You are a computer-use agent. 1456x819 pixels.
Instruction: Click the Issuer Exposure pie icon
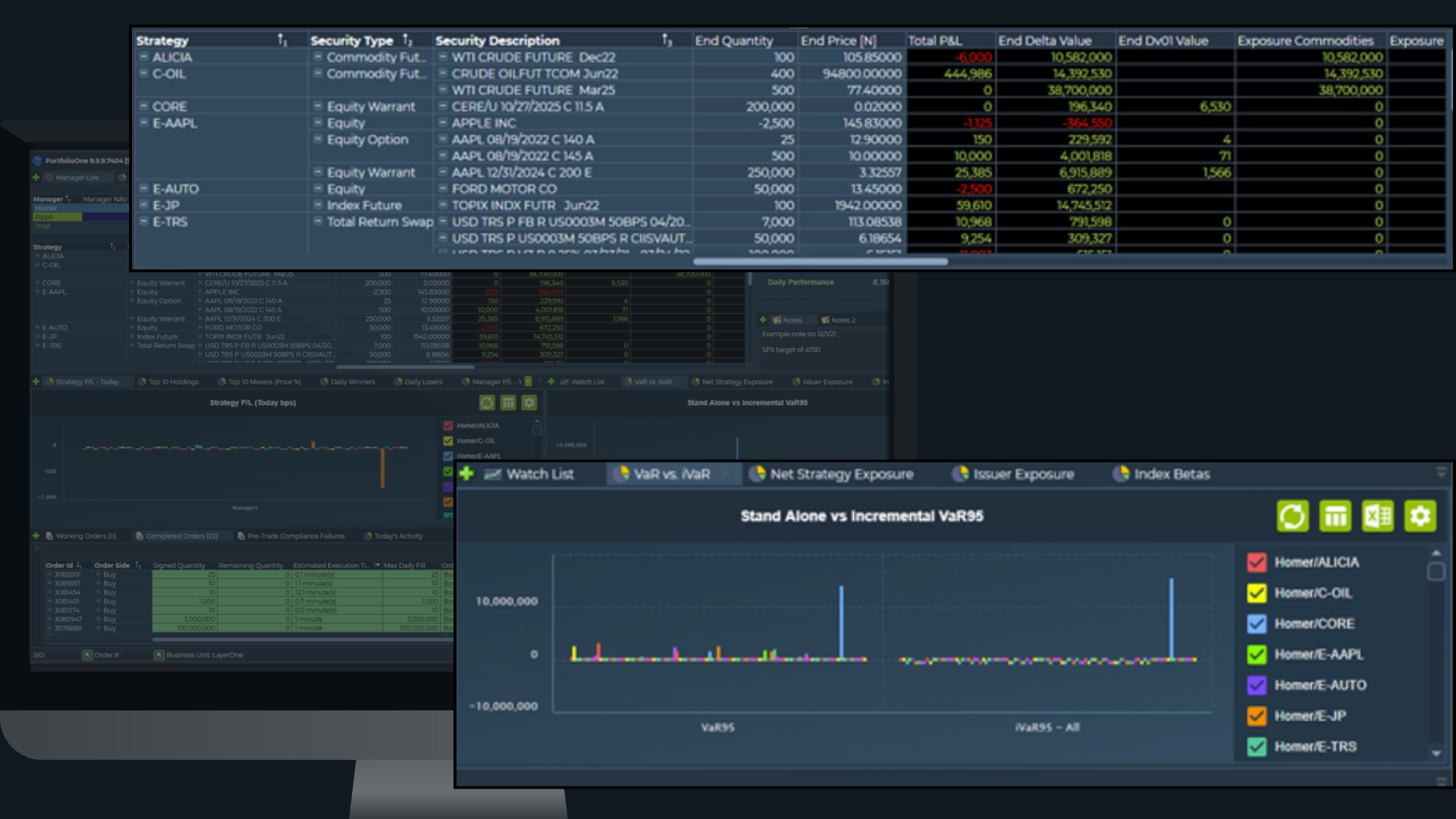tap(960, 474)
